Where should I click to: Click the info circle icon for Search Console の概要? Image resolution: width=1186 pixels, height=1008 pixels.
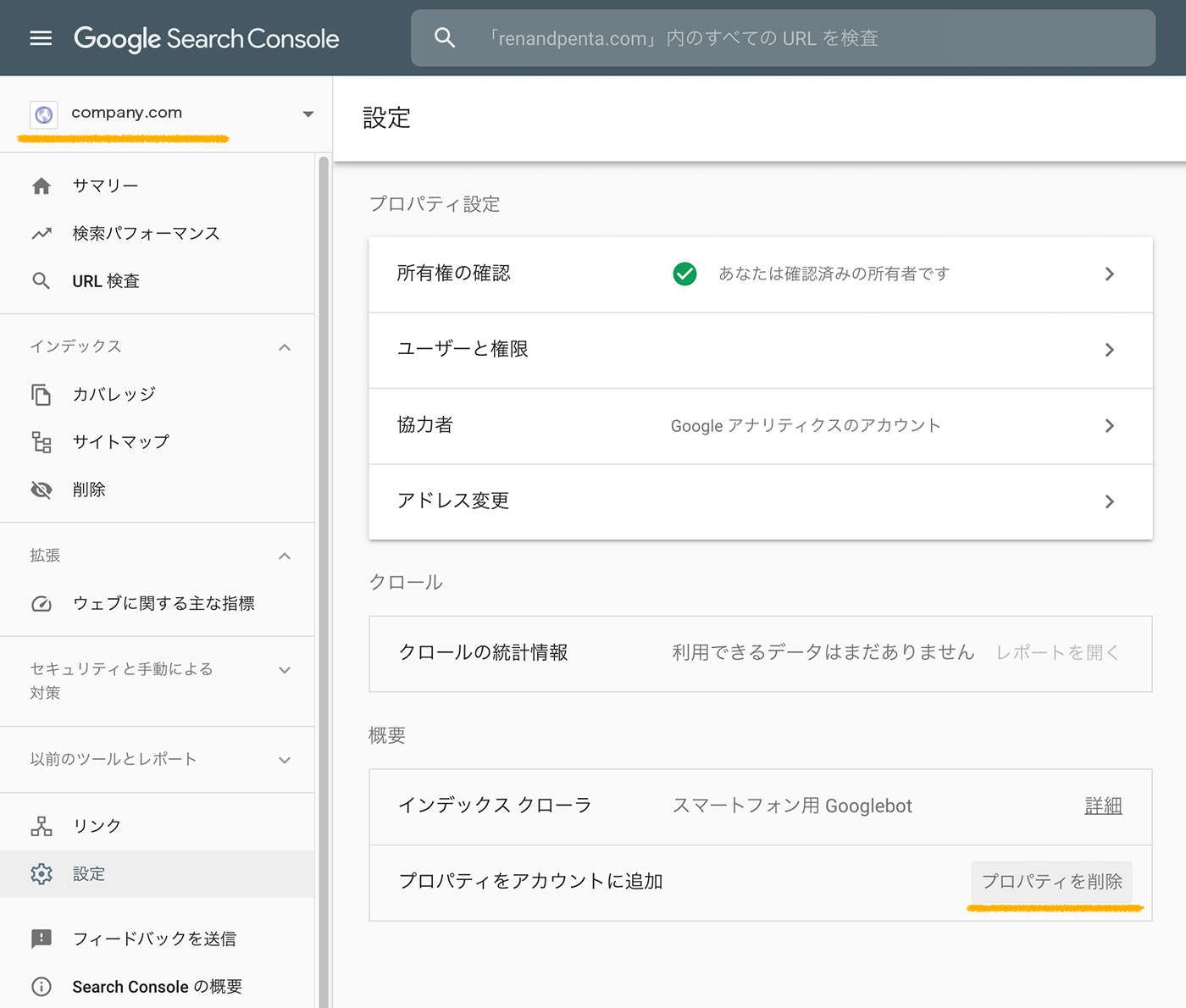42,987
